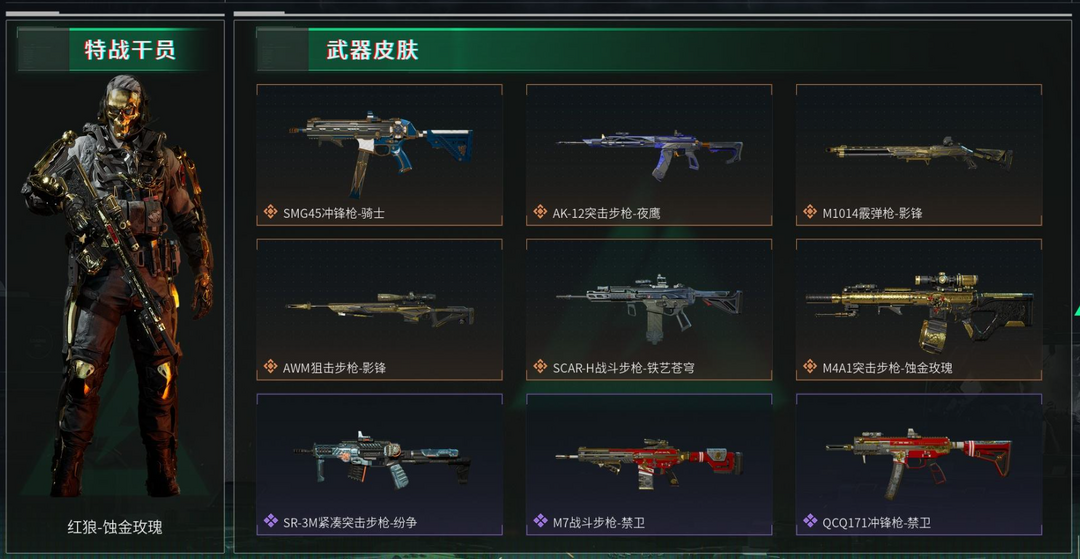Click the purple rarity icon beside M7战斗步枪-禁卫
Screen dimensions: 1080x559
541,522
